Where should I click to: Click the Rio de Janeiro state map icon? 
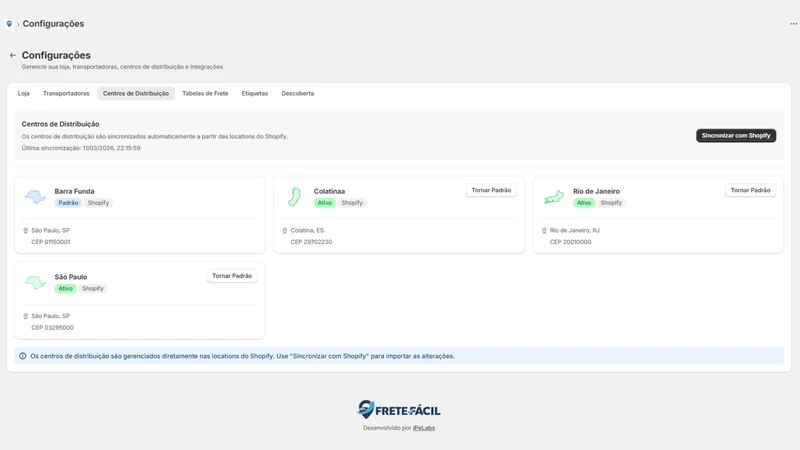pos(554,197)
